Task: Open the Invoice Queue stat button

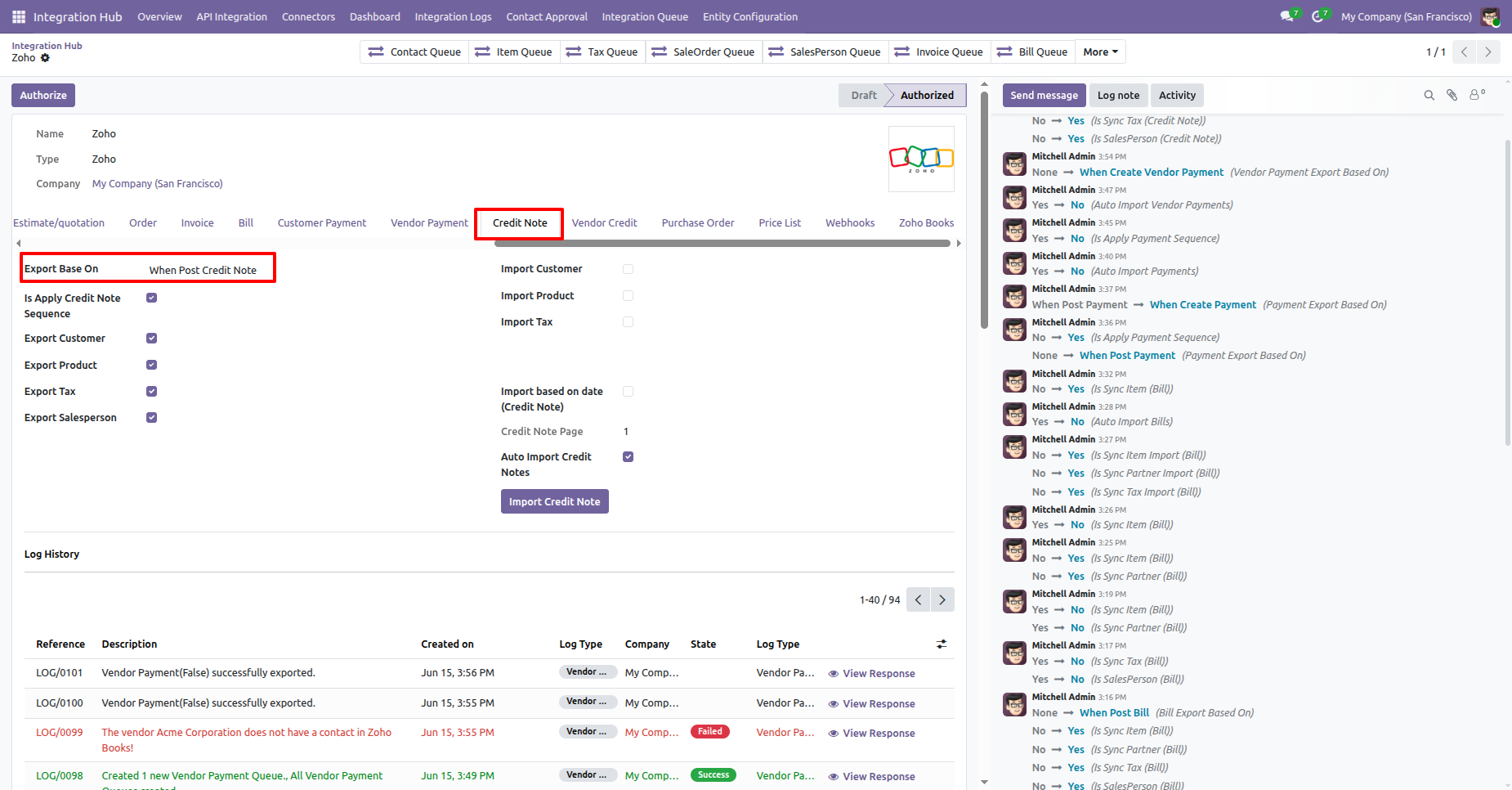Action: 939,52
